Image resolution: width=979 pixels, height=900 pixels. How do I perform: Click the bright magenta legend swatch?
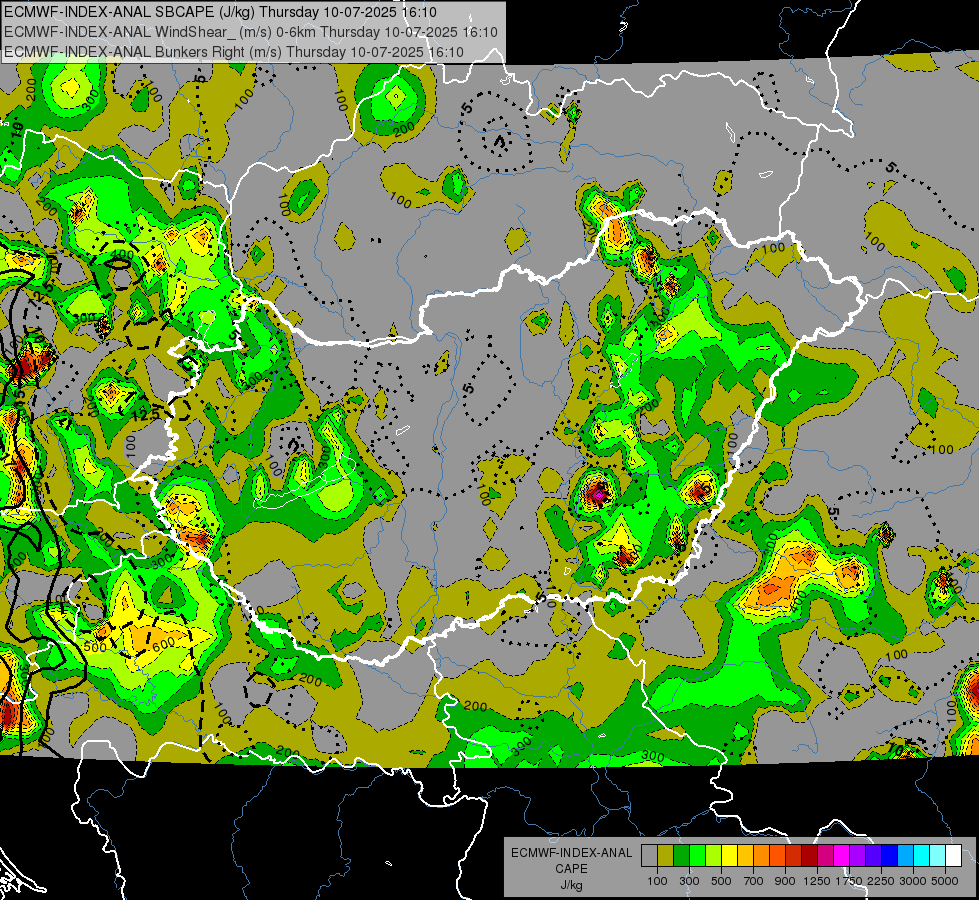coord(842,855)
